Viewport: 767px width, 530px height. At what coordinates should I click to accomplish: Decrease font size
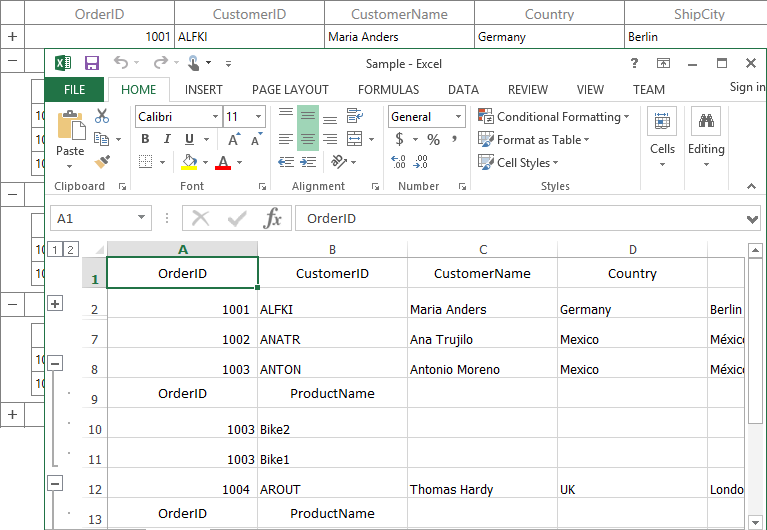pos(257,139)
